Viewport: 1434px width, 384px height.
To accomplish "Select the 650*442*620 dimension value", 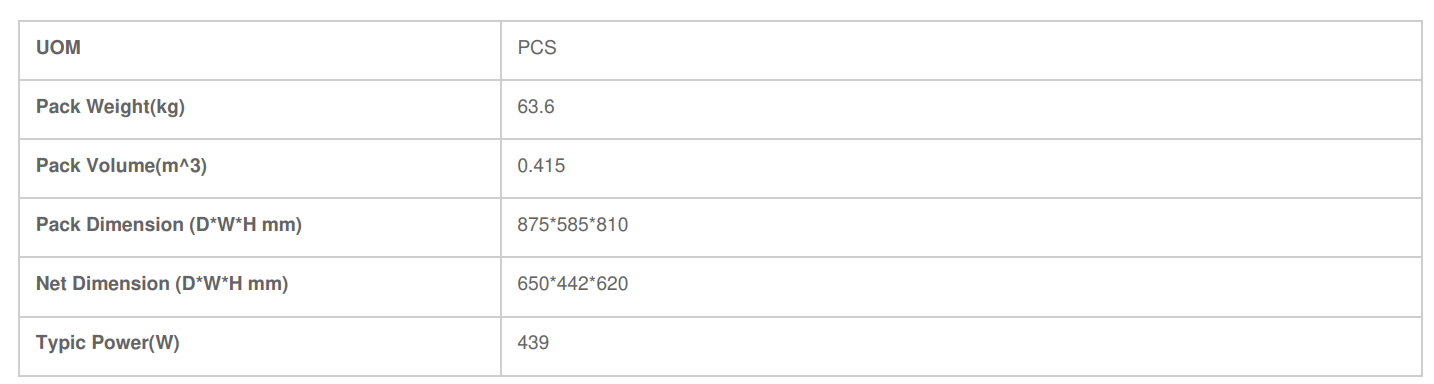I will pos(573,284).
